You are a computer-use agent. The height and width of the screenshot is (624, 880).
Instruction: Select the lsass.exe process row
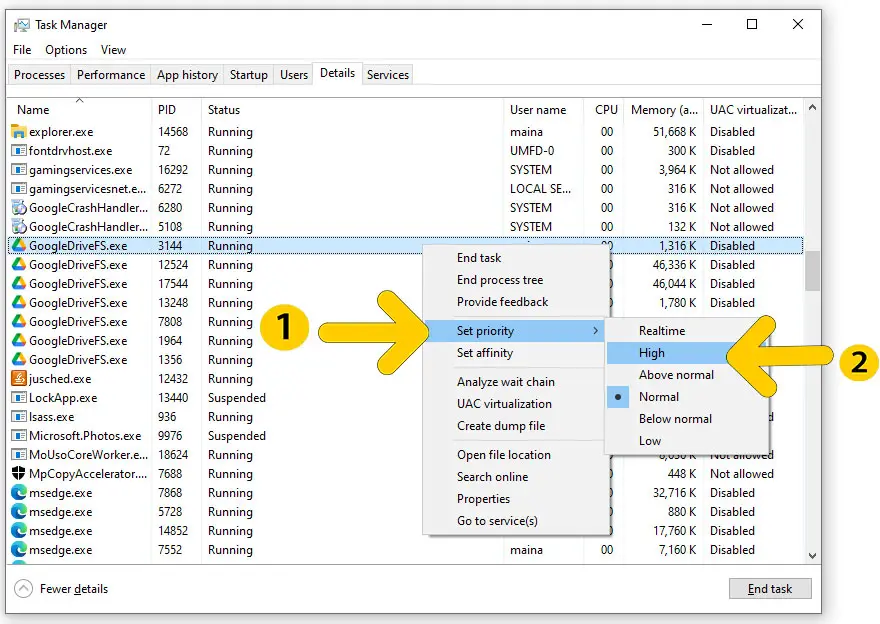(52, 417)
